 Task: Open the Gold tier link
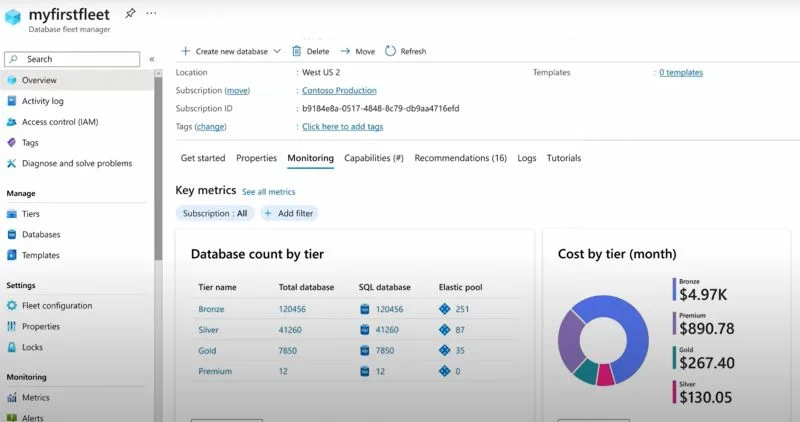(x=207, y=351)
